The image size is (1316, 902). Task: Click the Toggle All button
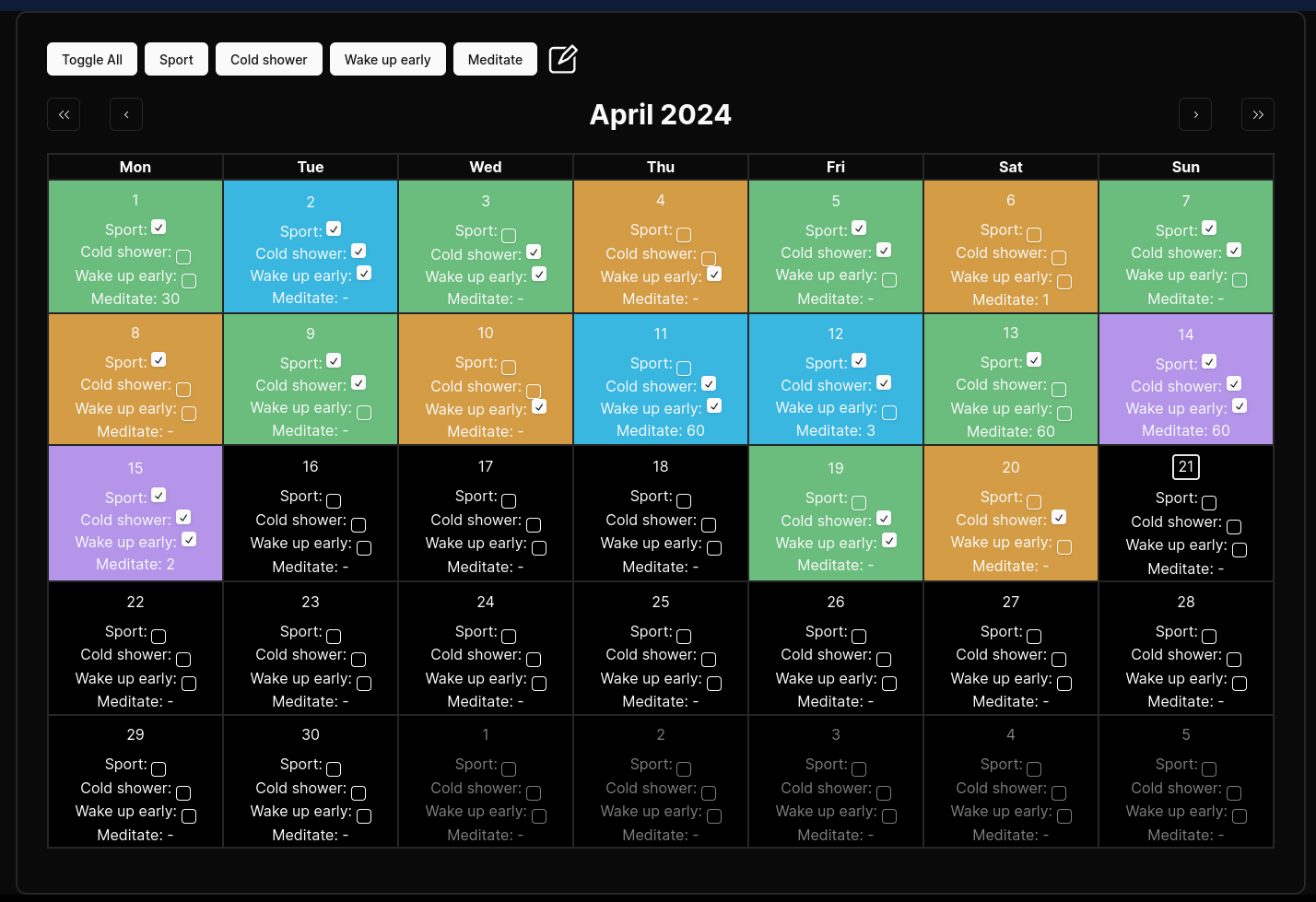tap(92, 59)
